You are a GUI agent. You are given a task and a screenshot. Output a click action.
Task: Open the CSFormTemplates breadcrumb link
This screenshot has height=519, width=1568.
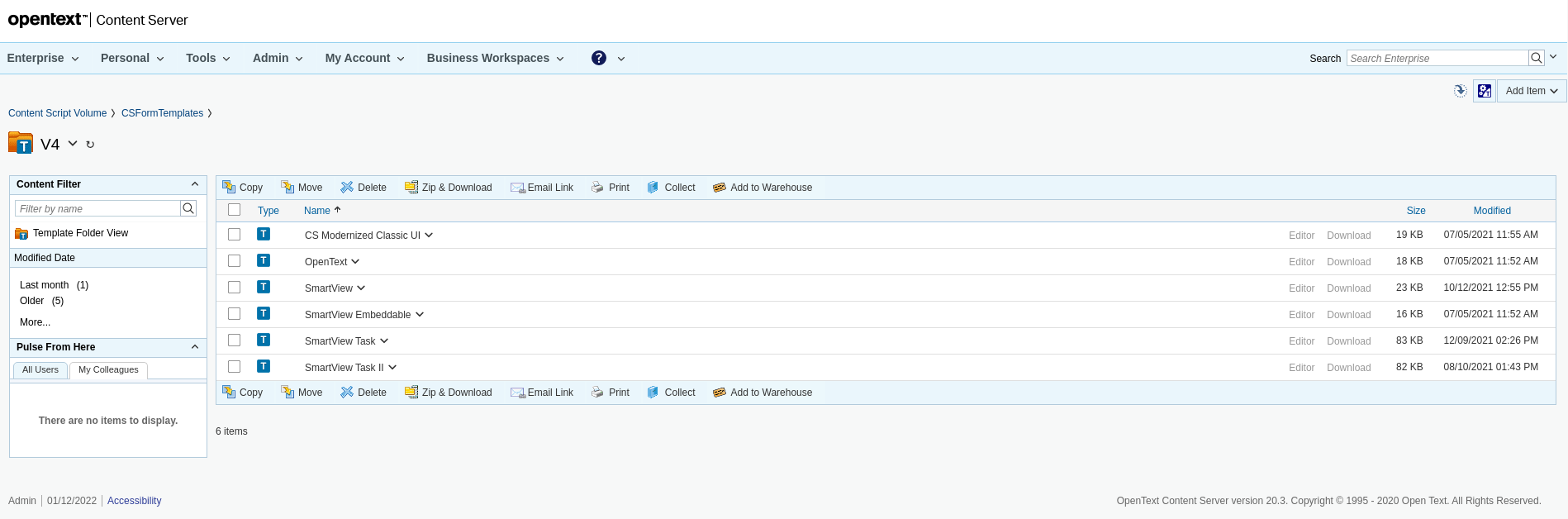(162, 113)
